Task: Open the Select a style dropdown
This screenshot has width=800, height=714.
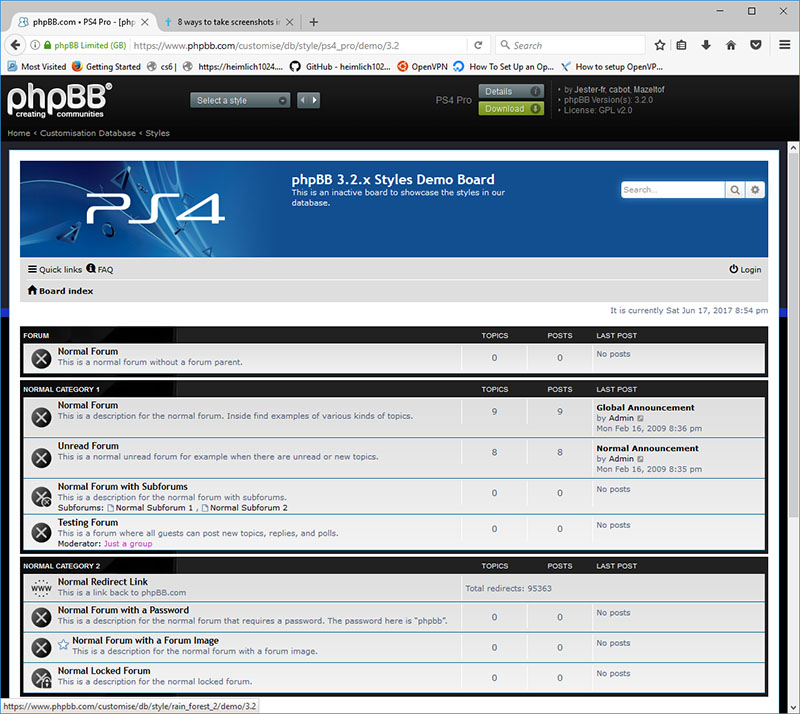Action: pos(240,100)
